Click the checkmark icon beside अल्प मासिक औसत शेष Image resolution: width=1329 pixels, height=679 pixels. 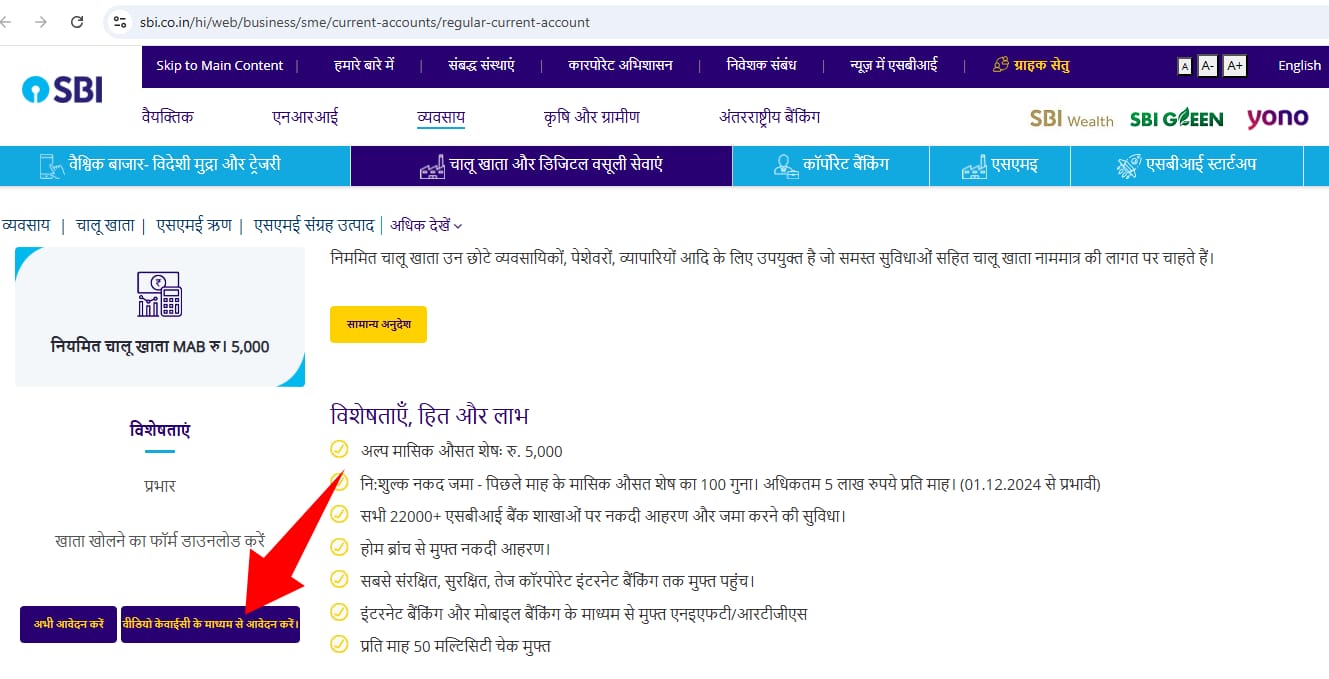click(339, 451)
